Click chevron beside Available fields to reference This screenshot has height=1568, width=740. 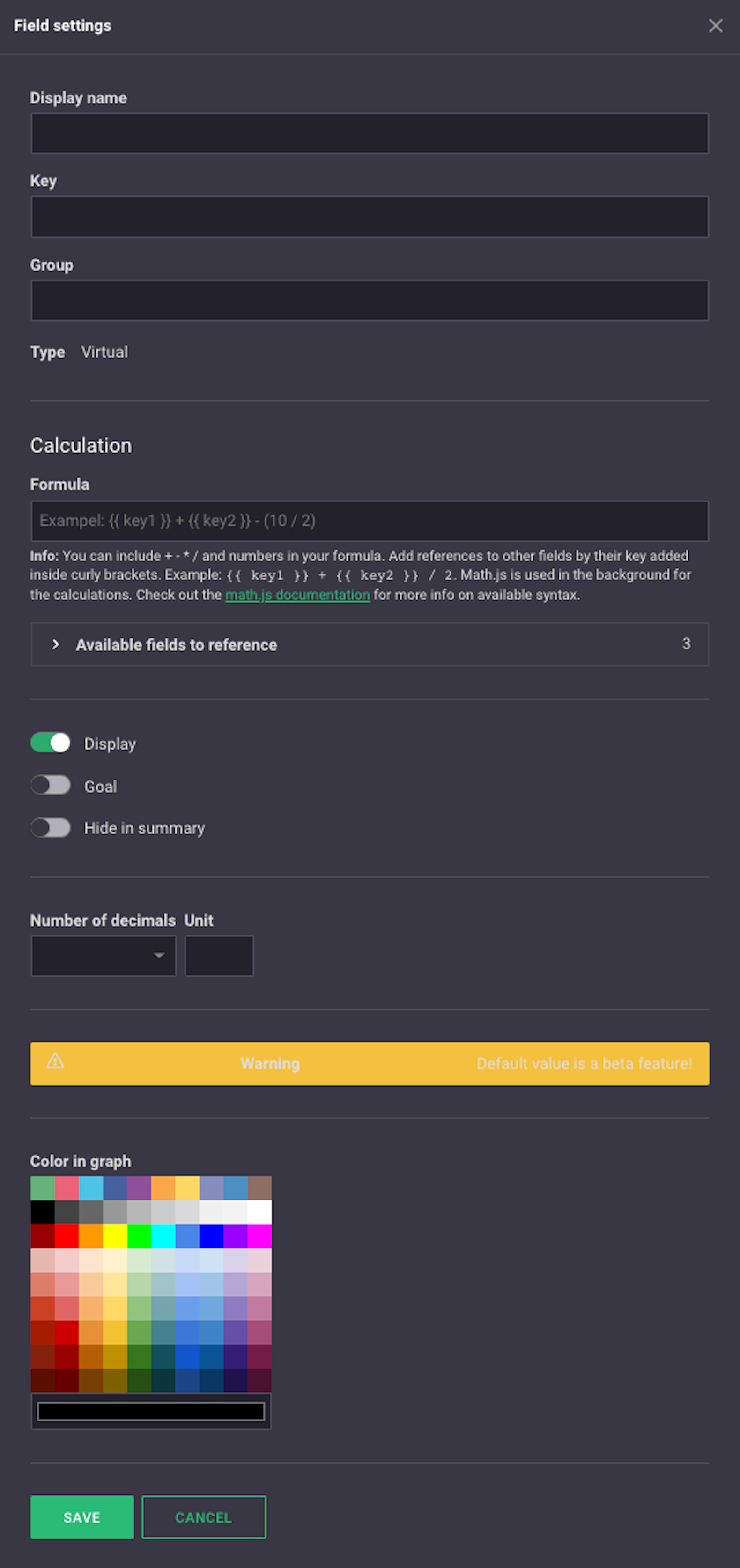tap(55, 644)
